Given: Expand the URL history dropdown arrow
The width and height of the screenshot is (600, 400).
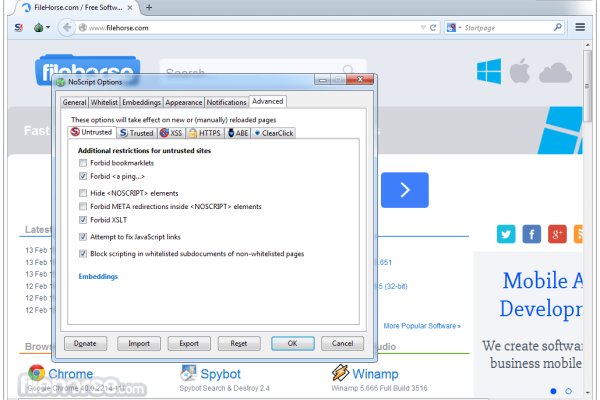Looking at the screenshot, I should (419, 28).
